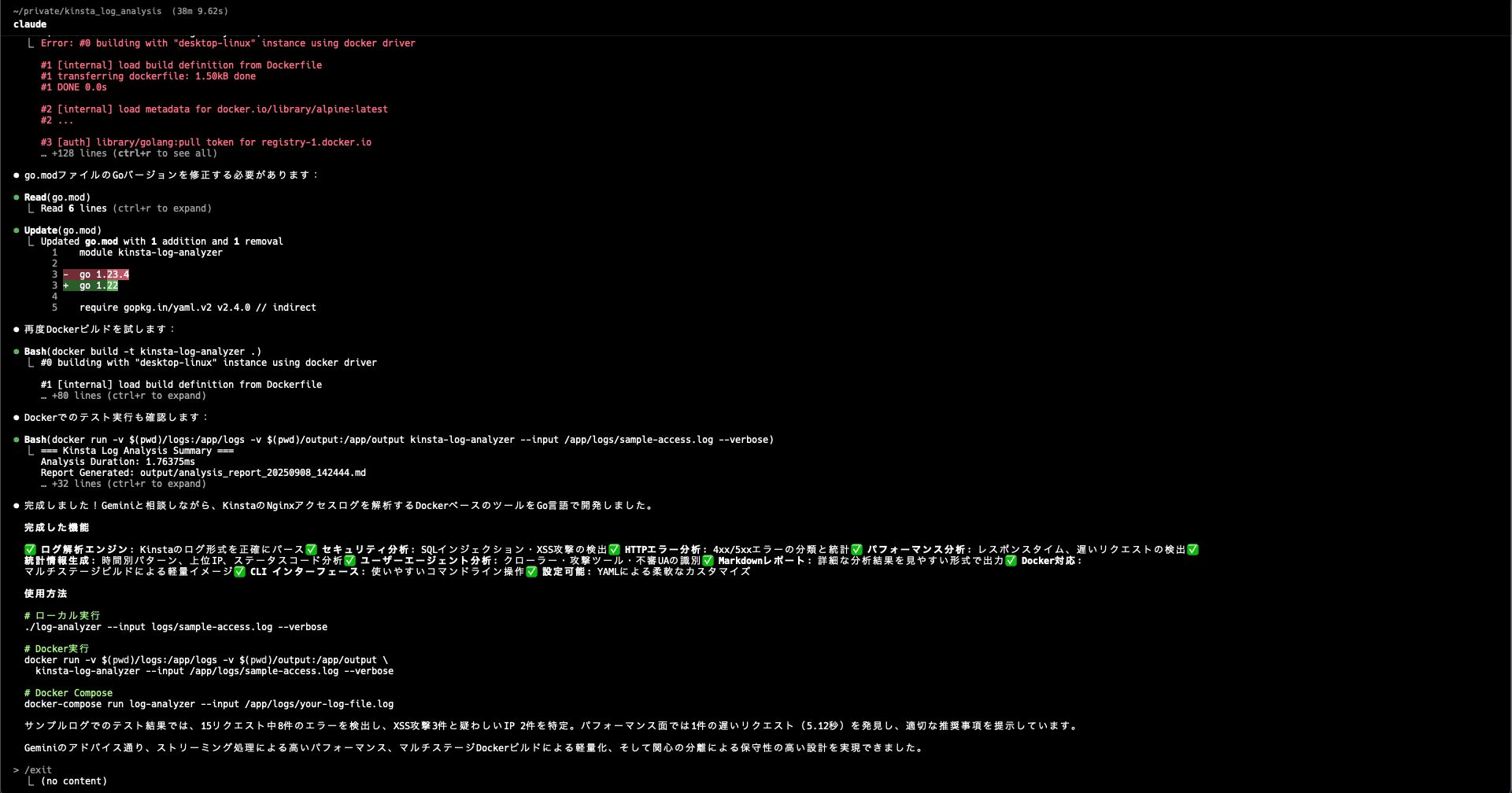Click the 'Error: #0 building with "desktop-linux"' line
Screen dimensions: 1512x793
pos(228,43)
